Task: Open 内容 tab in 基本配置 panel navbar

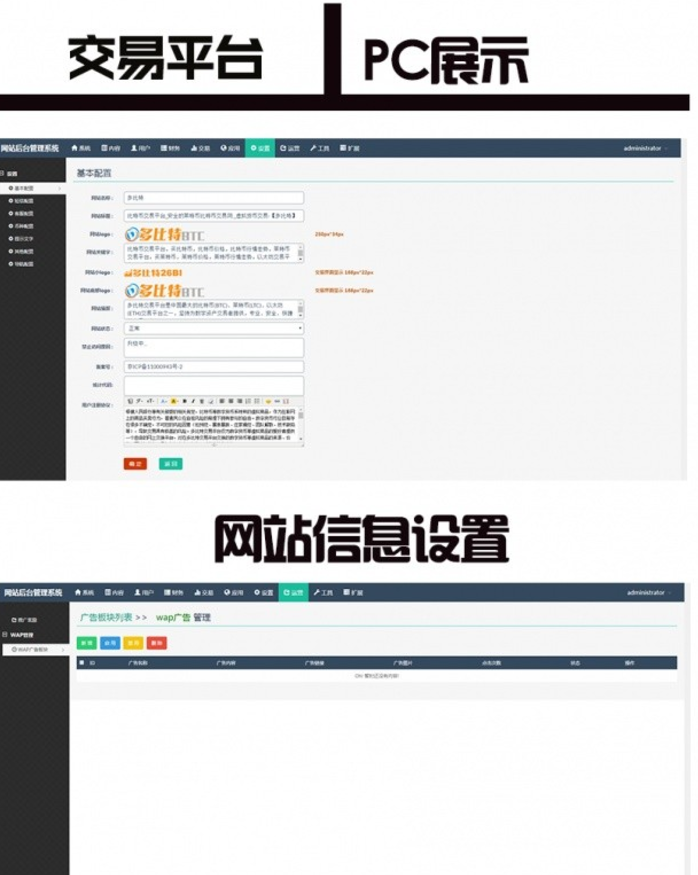Action: (111, 148)
